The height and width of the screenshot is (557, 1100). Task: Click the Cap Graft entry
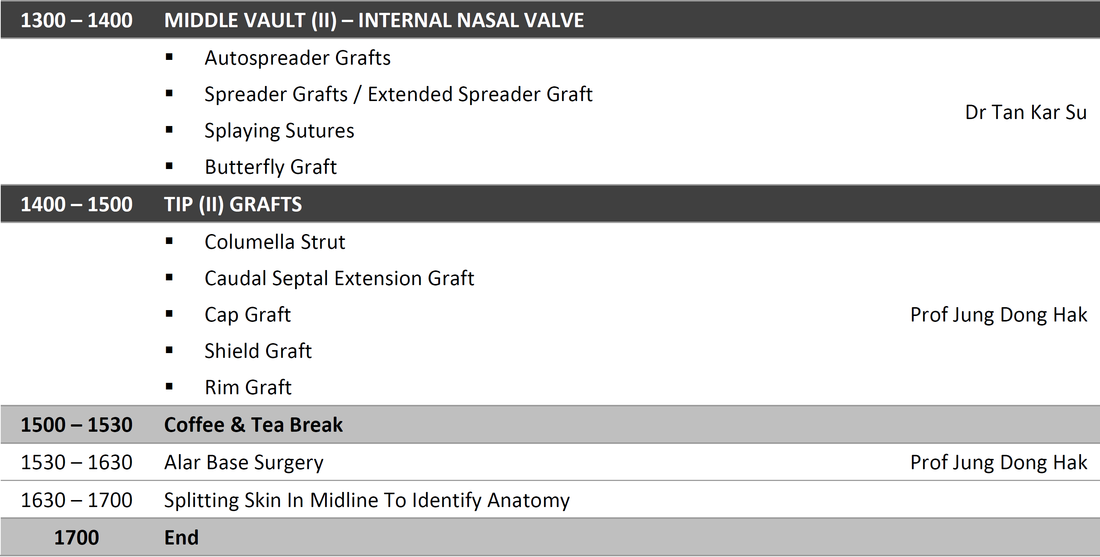pos(247,315)
